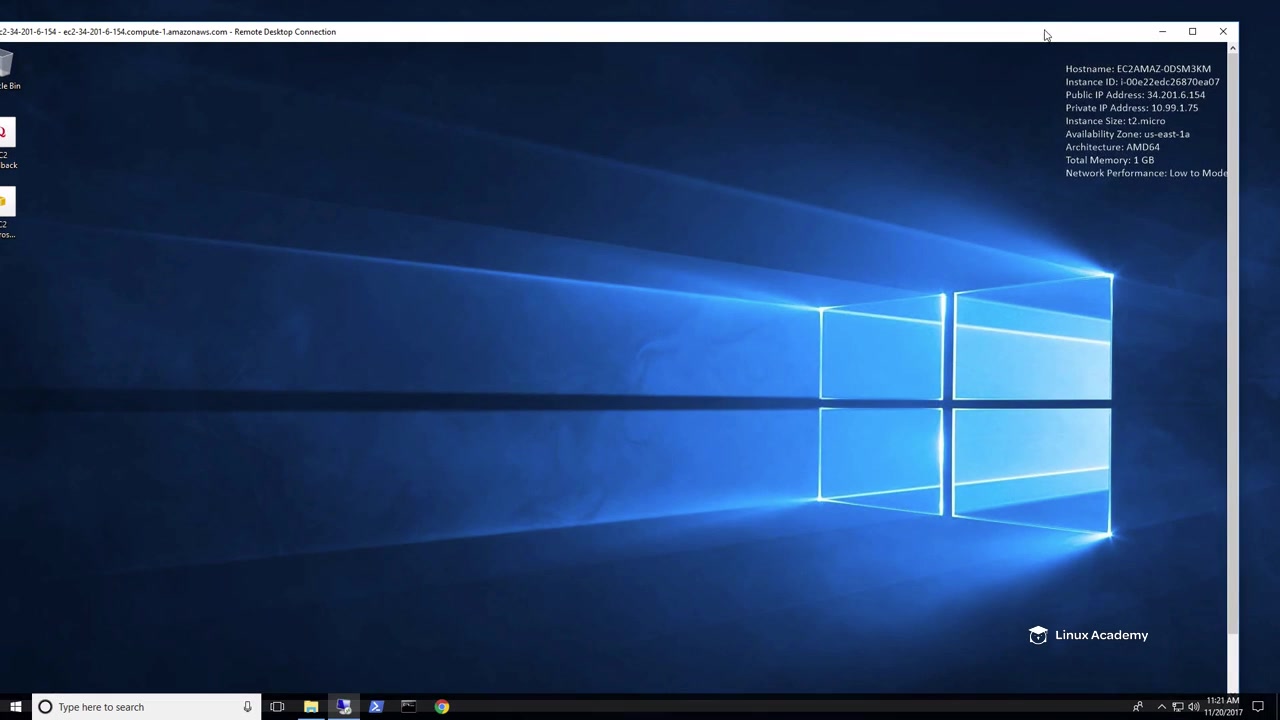This screenshot has height=720, width=1280.
Task: Open Windows PowerShell from the taskbar
Action: click(376, 707)
